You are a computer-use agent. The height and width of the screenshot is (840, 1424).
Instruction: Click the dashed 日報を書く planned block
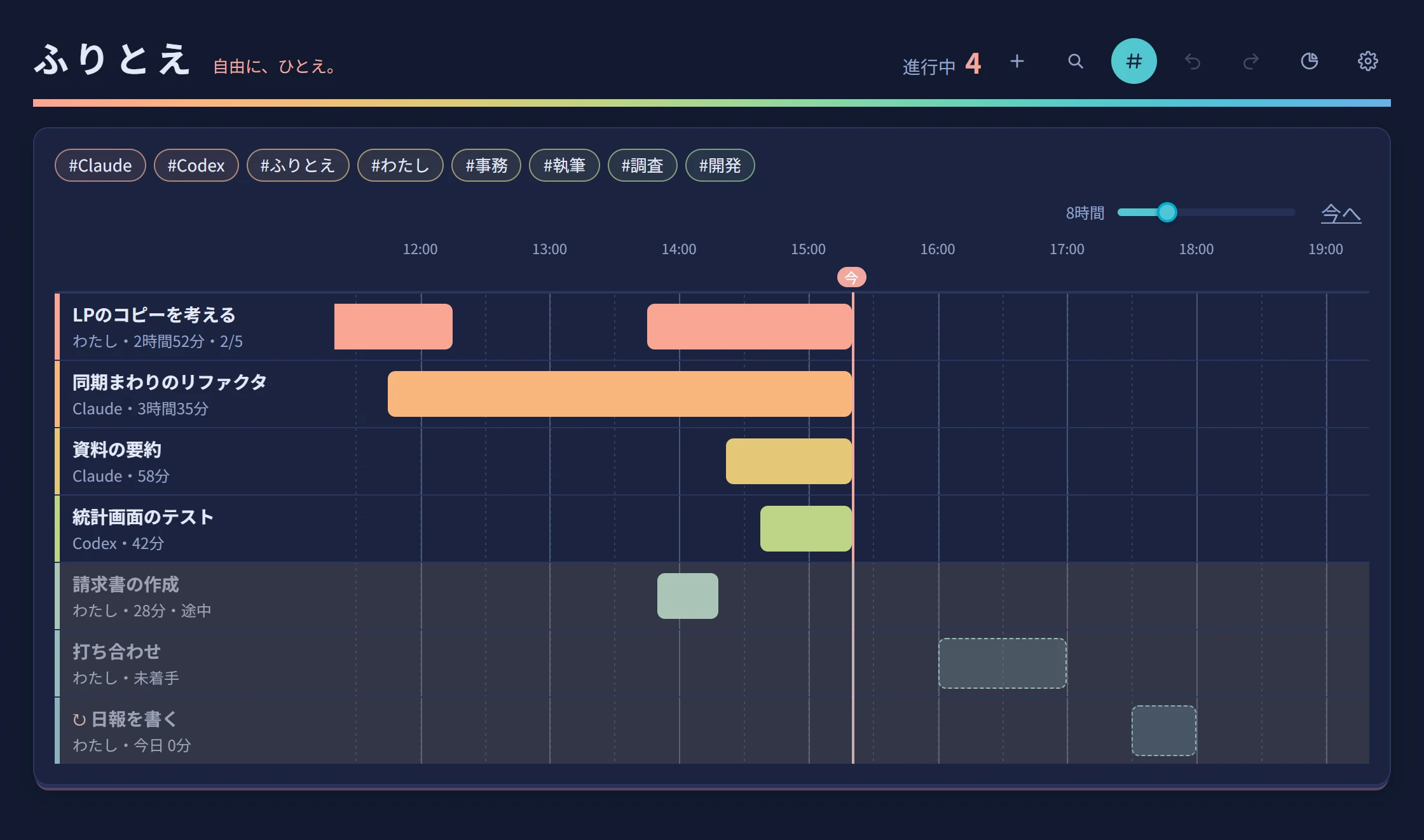pos(1164,731)
